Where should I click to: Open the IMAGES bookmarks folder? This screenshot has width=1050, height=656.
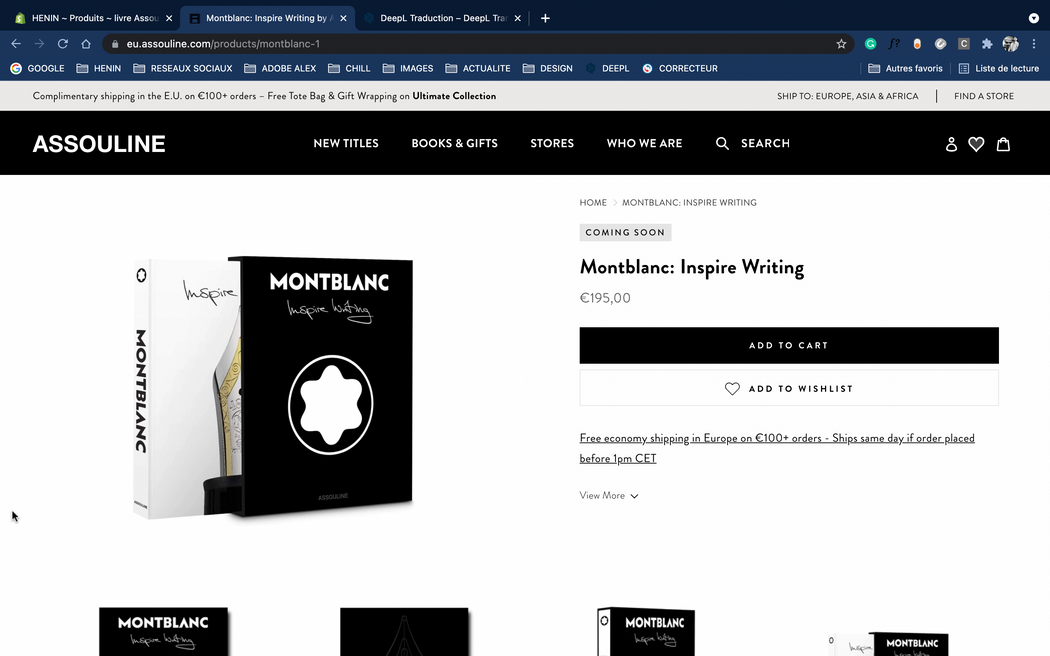[x=408, y=68]
